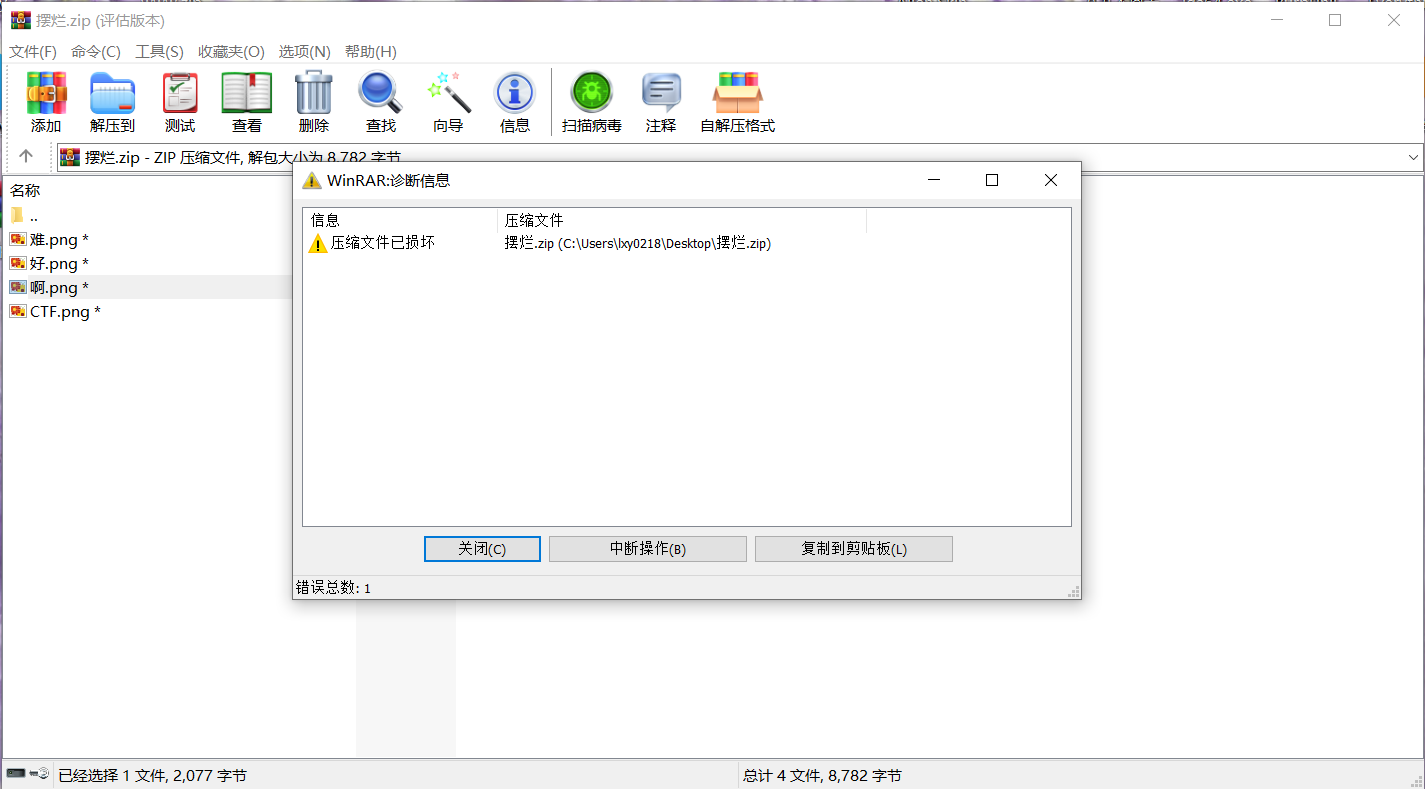This screenshot has height=789, width=1425.
Task: Click the 名称 column header
Action: (25, 190)
